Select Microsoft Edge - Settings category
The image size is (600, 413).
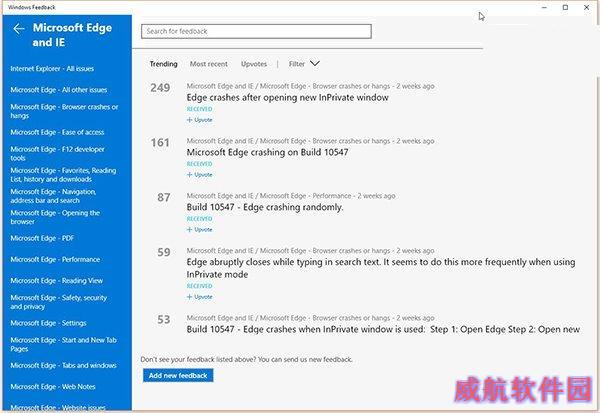(48, 323)
